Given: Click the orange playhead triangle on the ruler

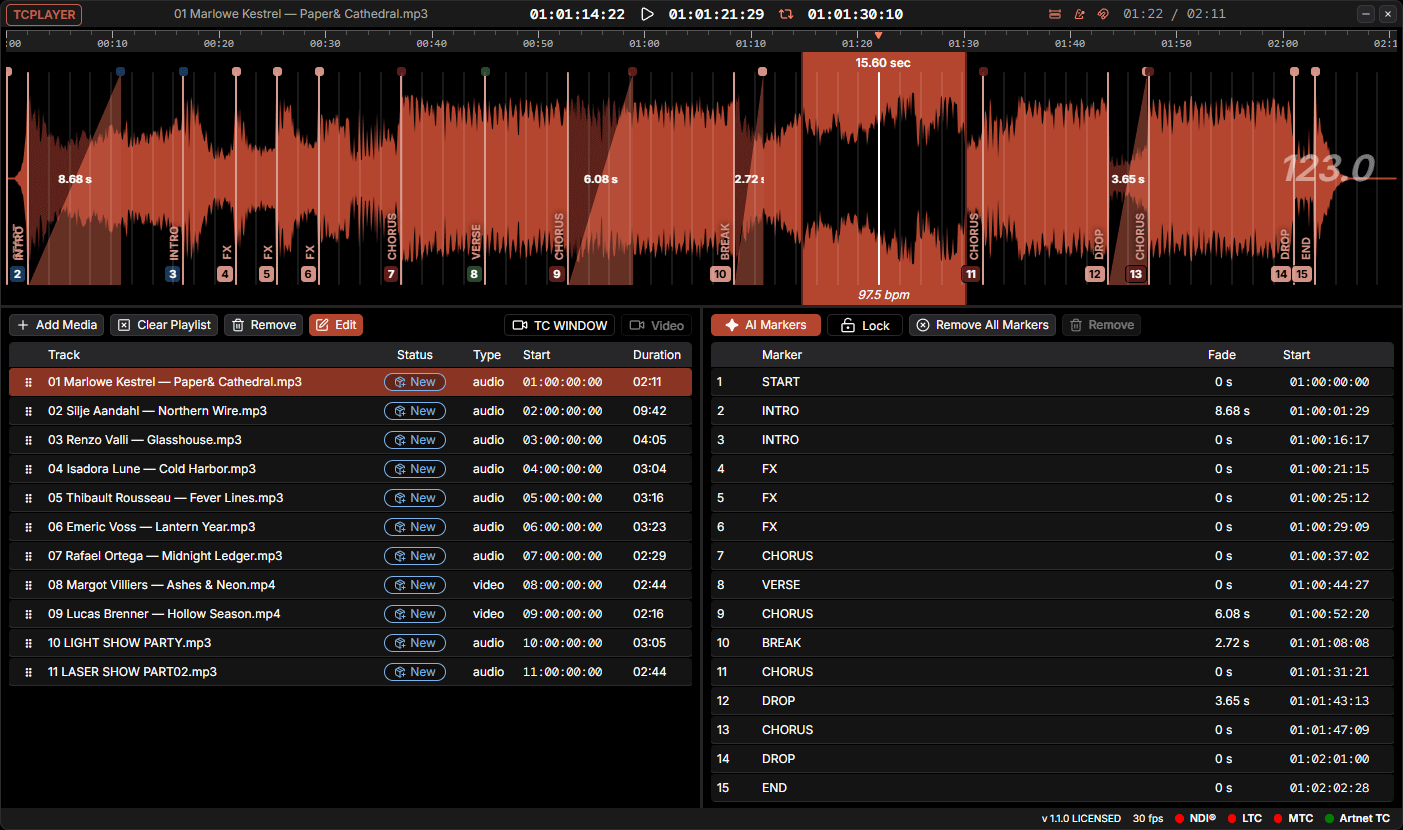Looking at the screenshot, I should tap(879, 36).
